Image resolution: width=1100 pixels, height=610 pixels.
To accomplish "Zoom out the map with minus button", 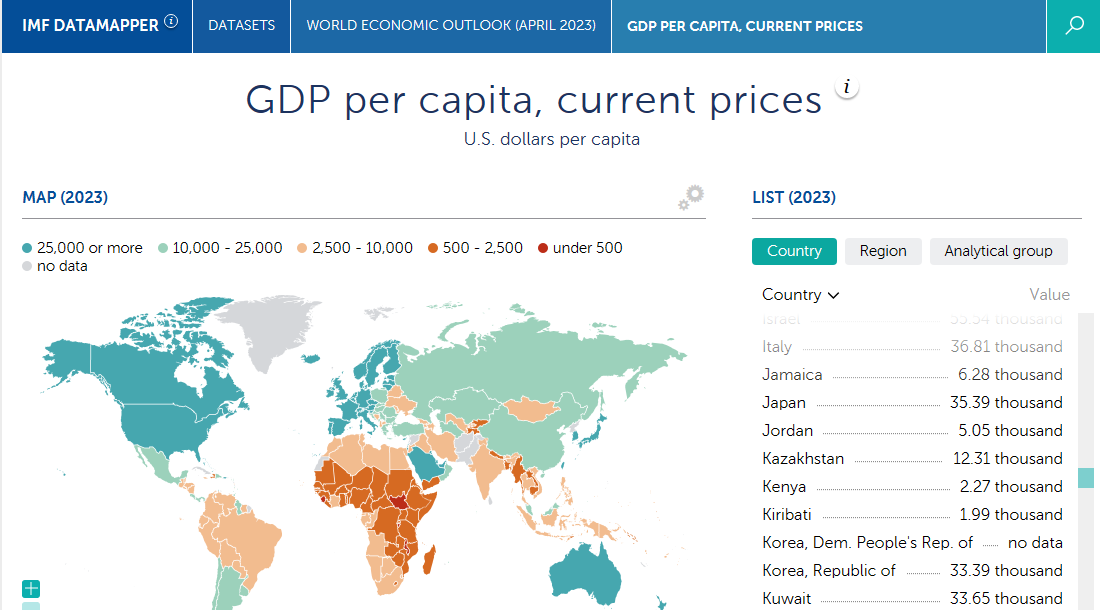I will click(31, 606).
